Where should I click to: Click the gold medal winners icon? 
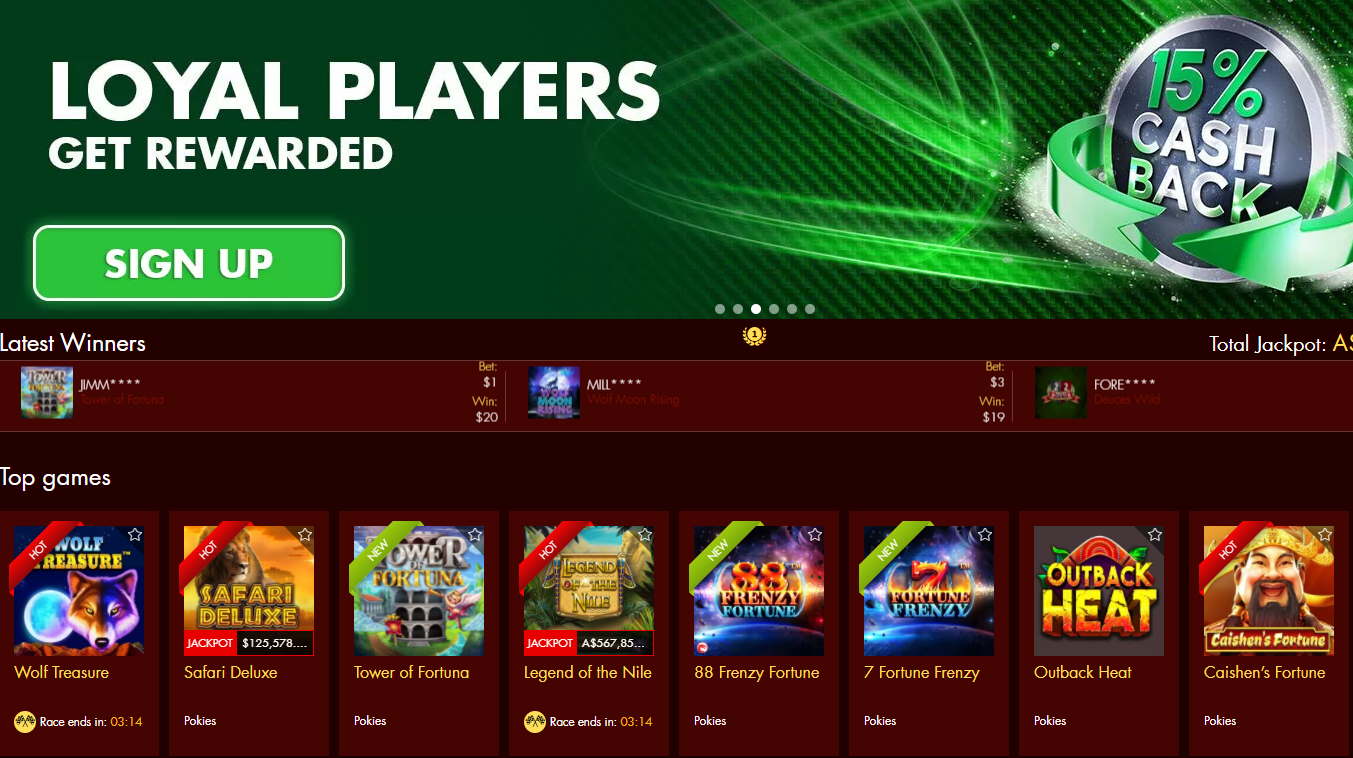pyautogui.click(x=754, y=335)
